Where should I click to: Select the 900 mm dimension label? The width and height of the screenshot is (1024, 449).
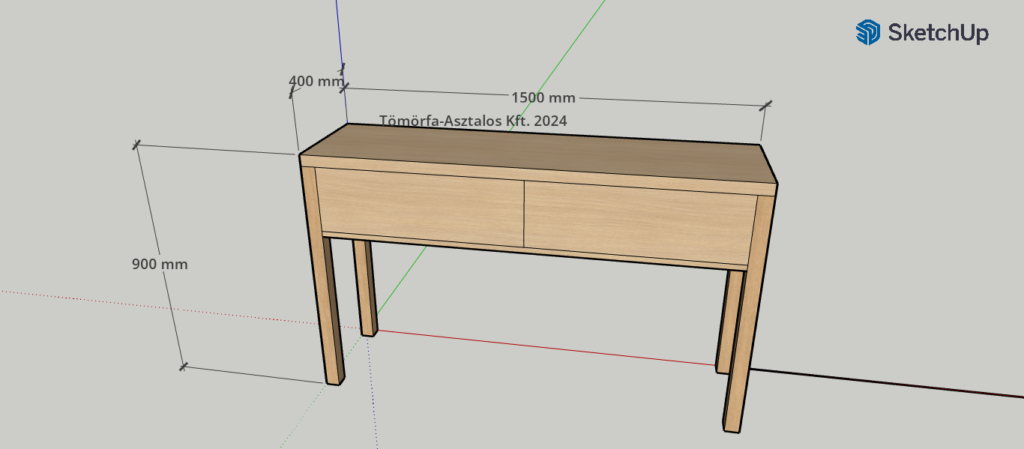tap(159, 265)
